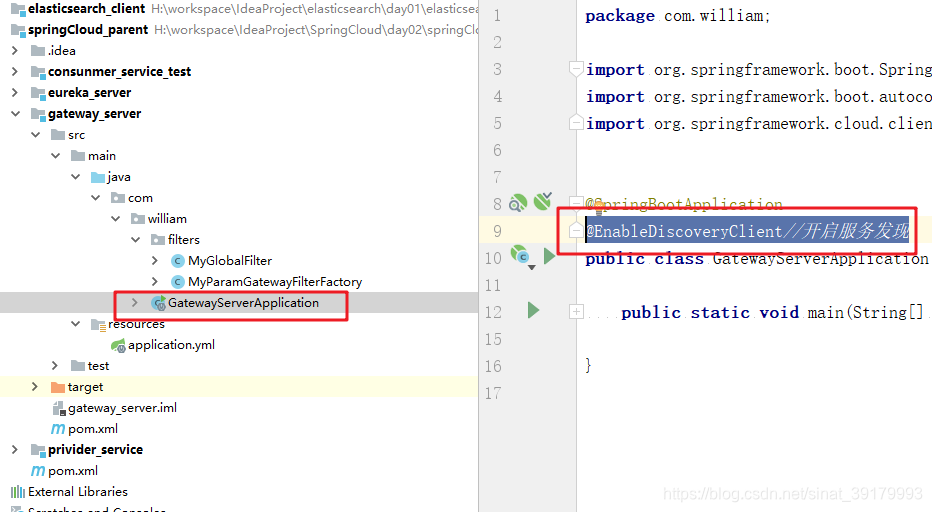
Task: Collapse the com package chevron
Action: (96, 197)
